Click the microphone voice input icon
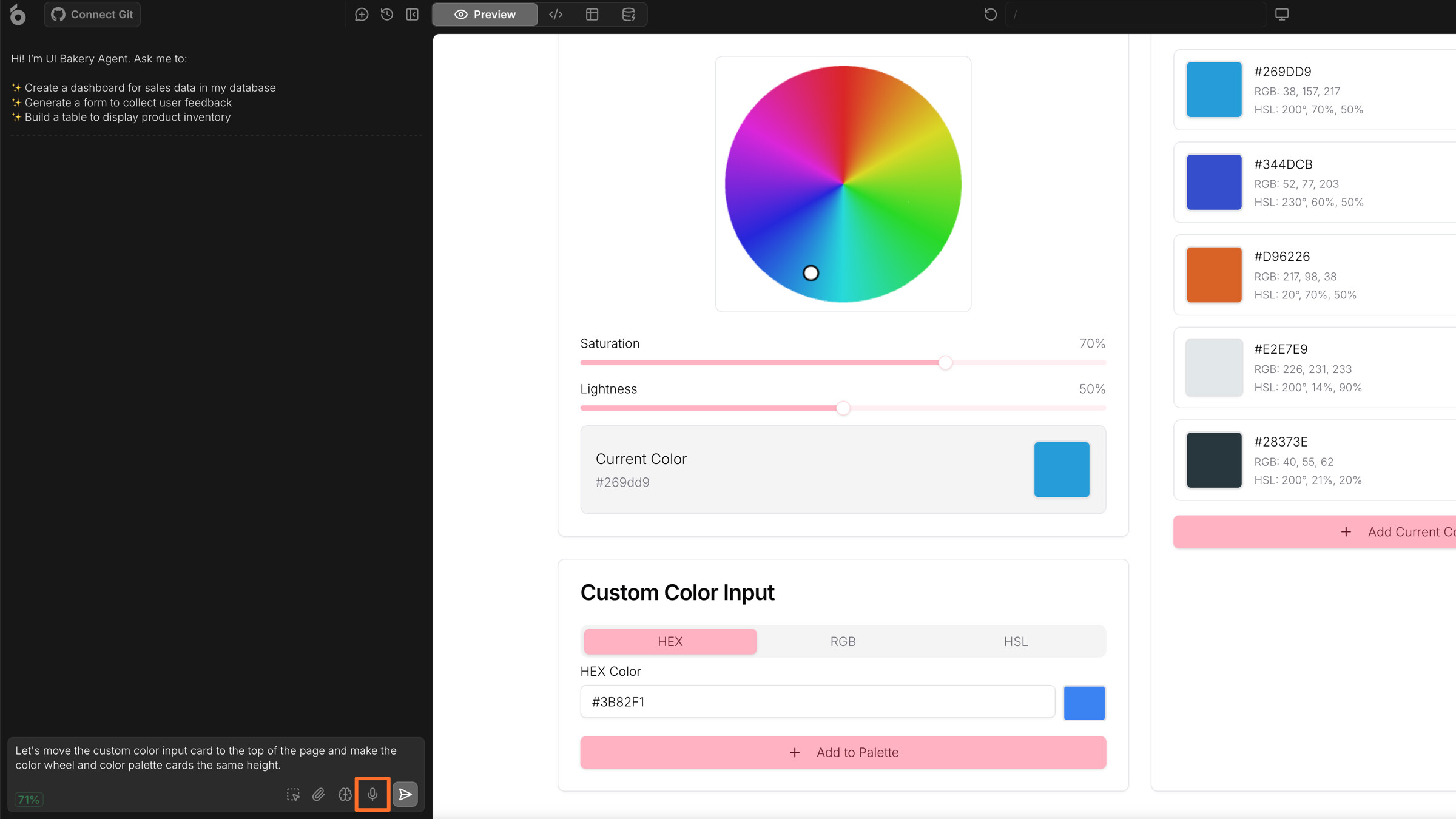 [372, 794]
